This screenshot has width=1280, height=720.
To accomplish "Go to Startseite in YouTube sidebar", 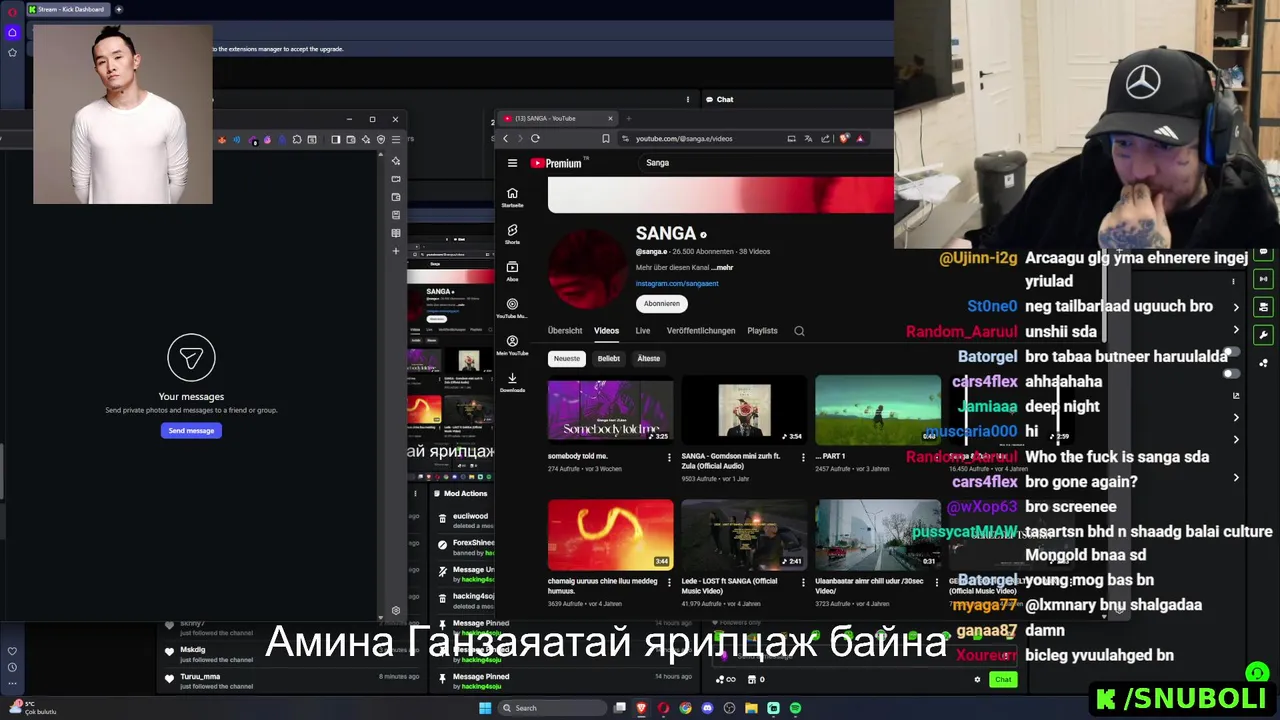I will 512,197.
